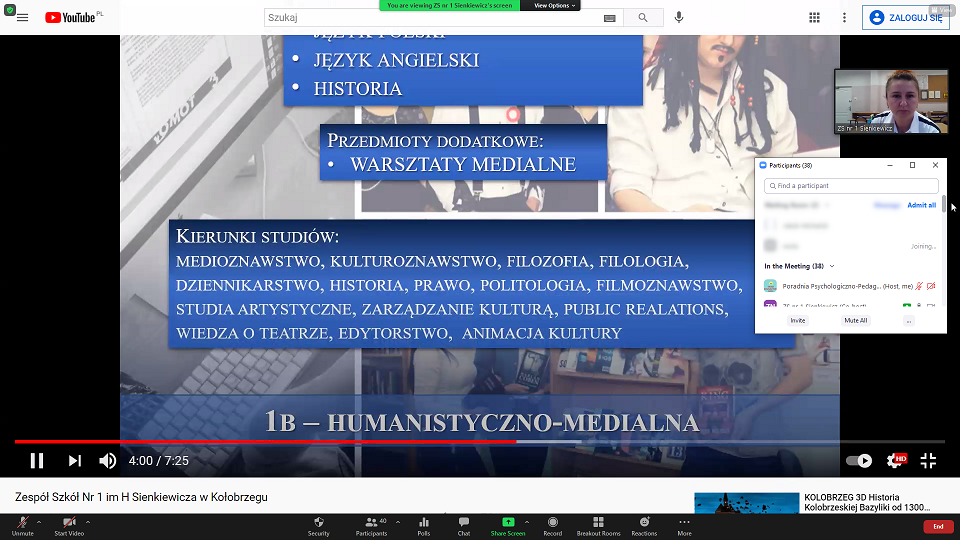Click the red End meeting button
The height and width of the screenshot is (540, 960).
coord(938,527)
